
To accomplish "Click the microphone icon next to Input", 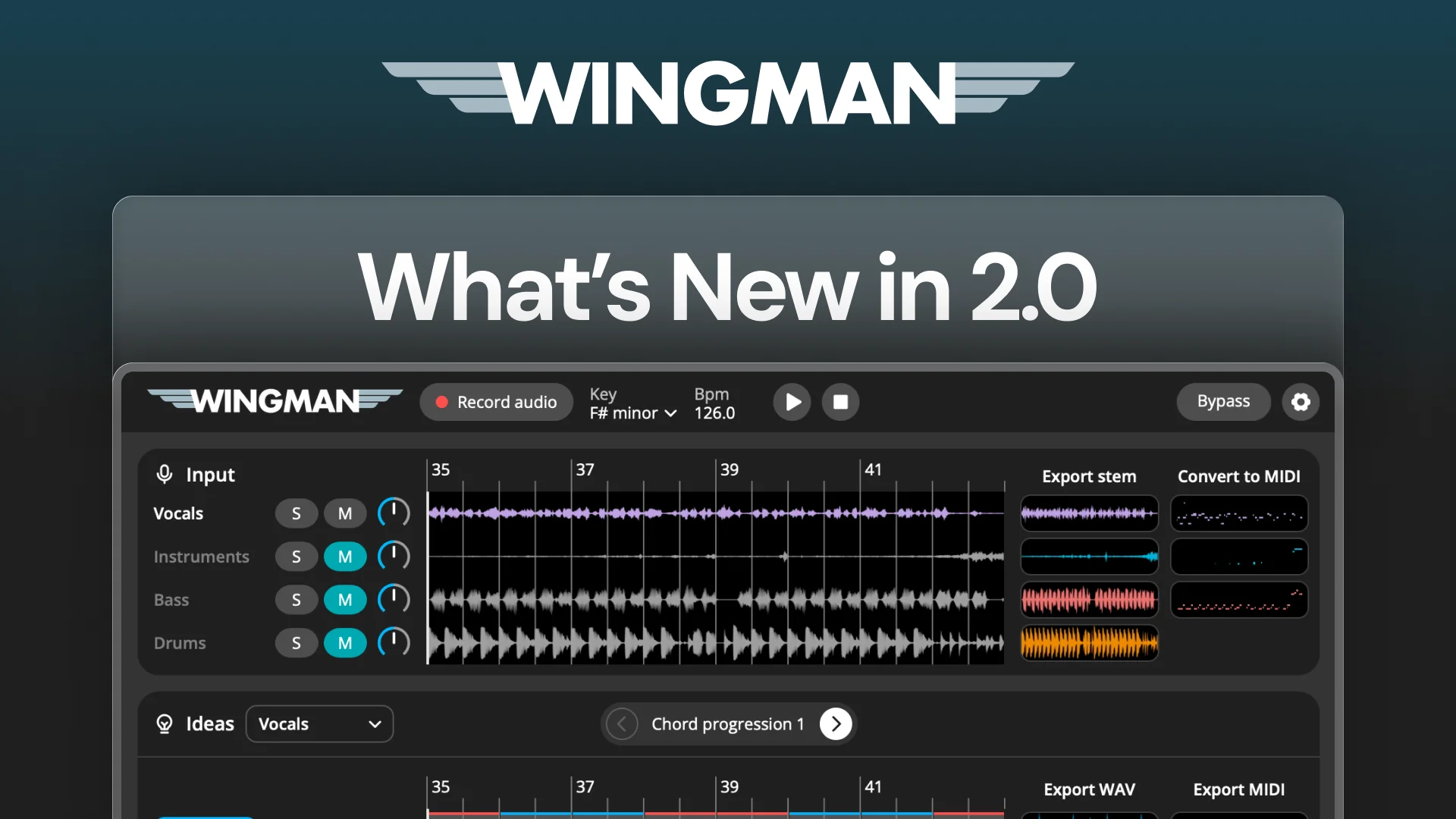I will tap(165, 475).
